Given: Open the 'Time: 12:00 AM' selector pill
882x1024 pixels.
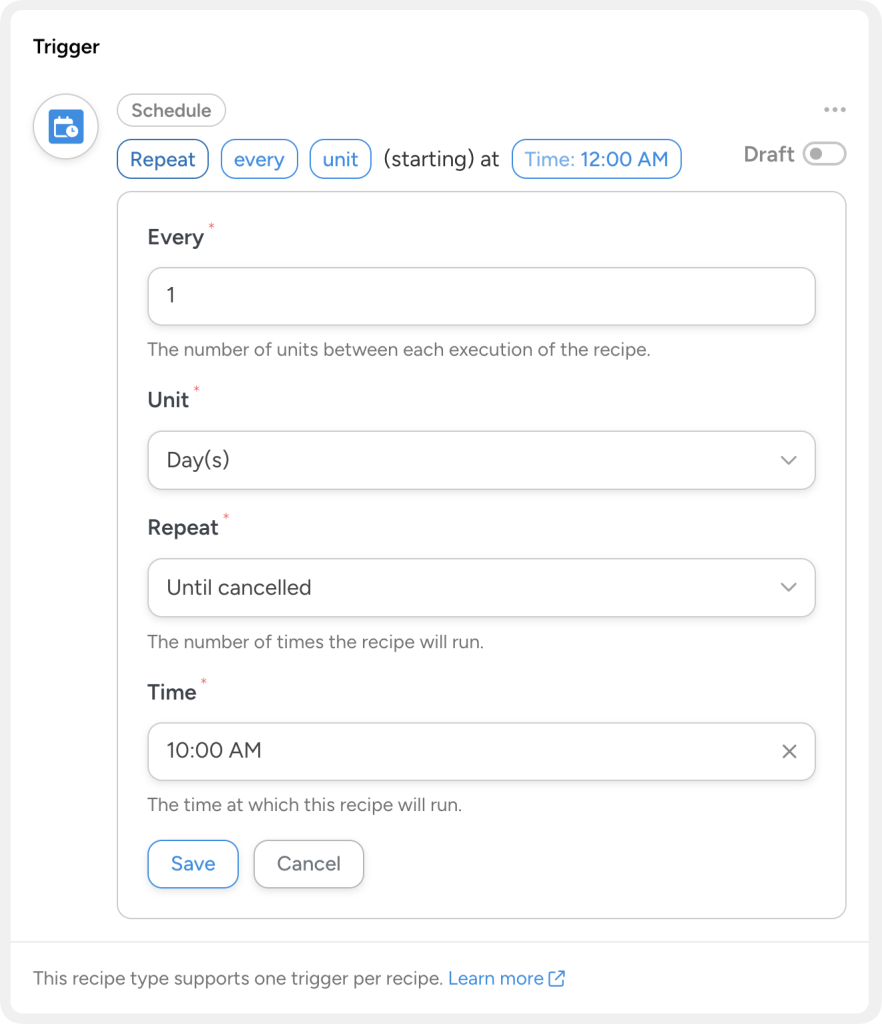Looking at the screenshot, I should [596, 159].
